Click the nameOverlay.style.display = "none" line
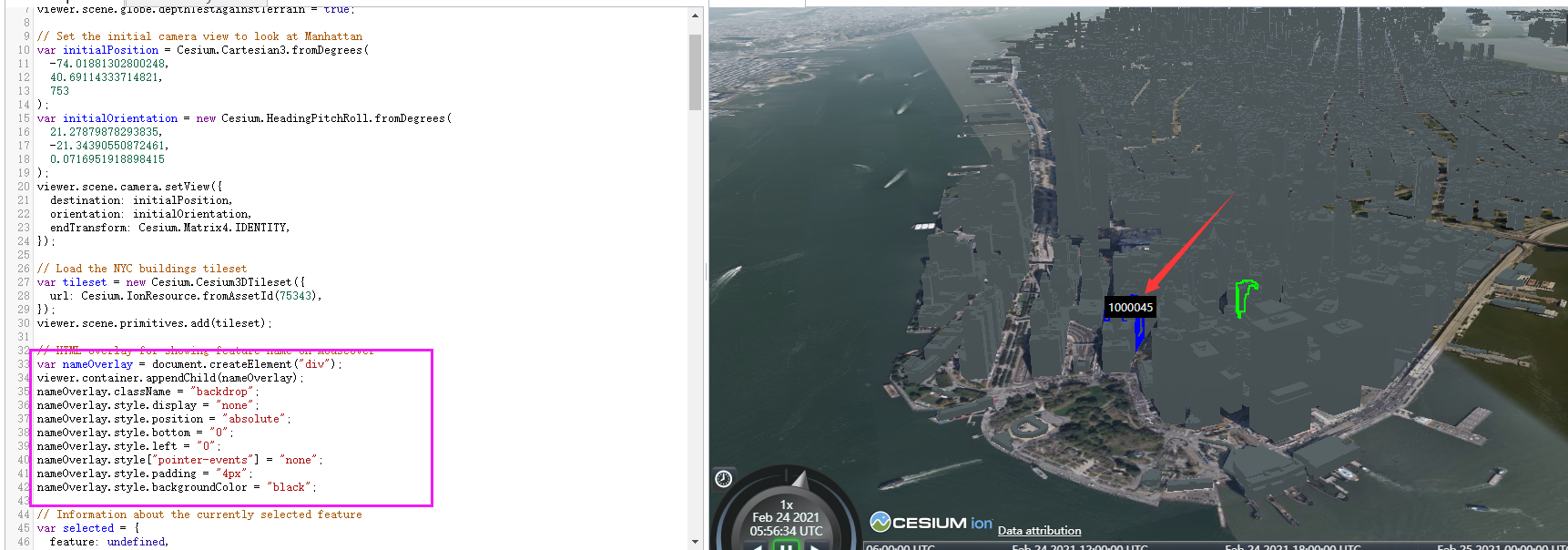The image size is (1568, 550). point(148,405)
